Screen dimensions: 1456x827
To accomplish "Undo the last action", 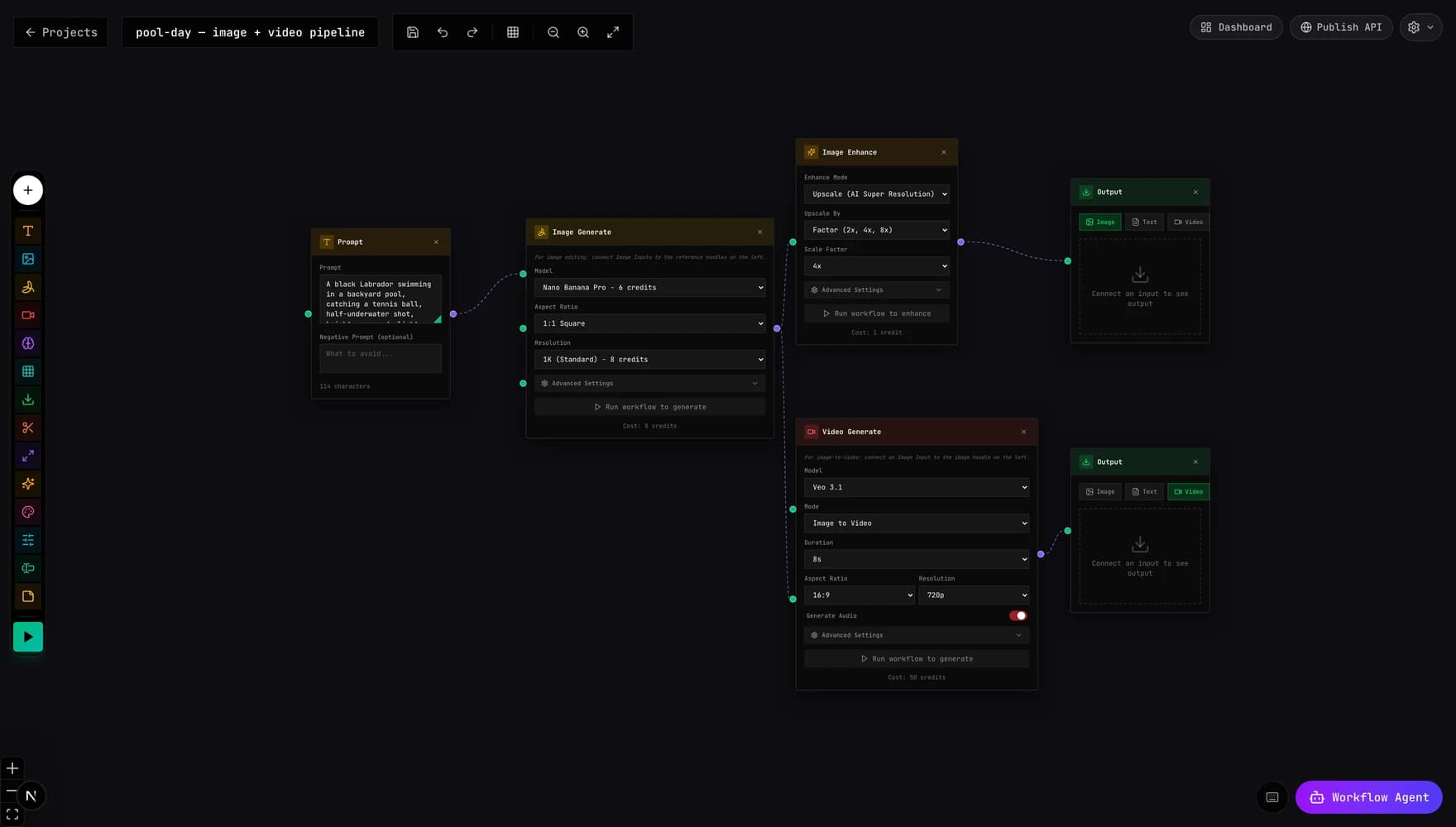I will click(x=443, y=32).
